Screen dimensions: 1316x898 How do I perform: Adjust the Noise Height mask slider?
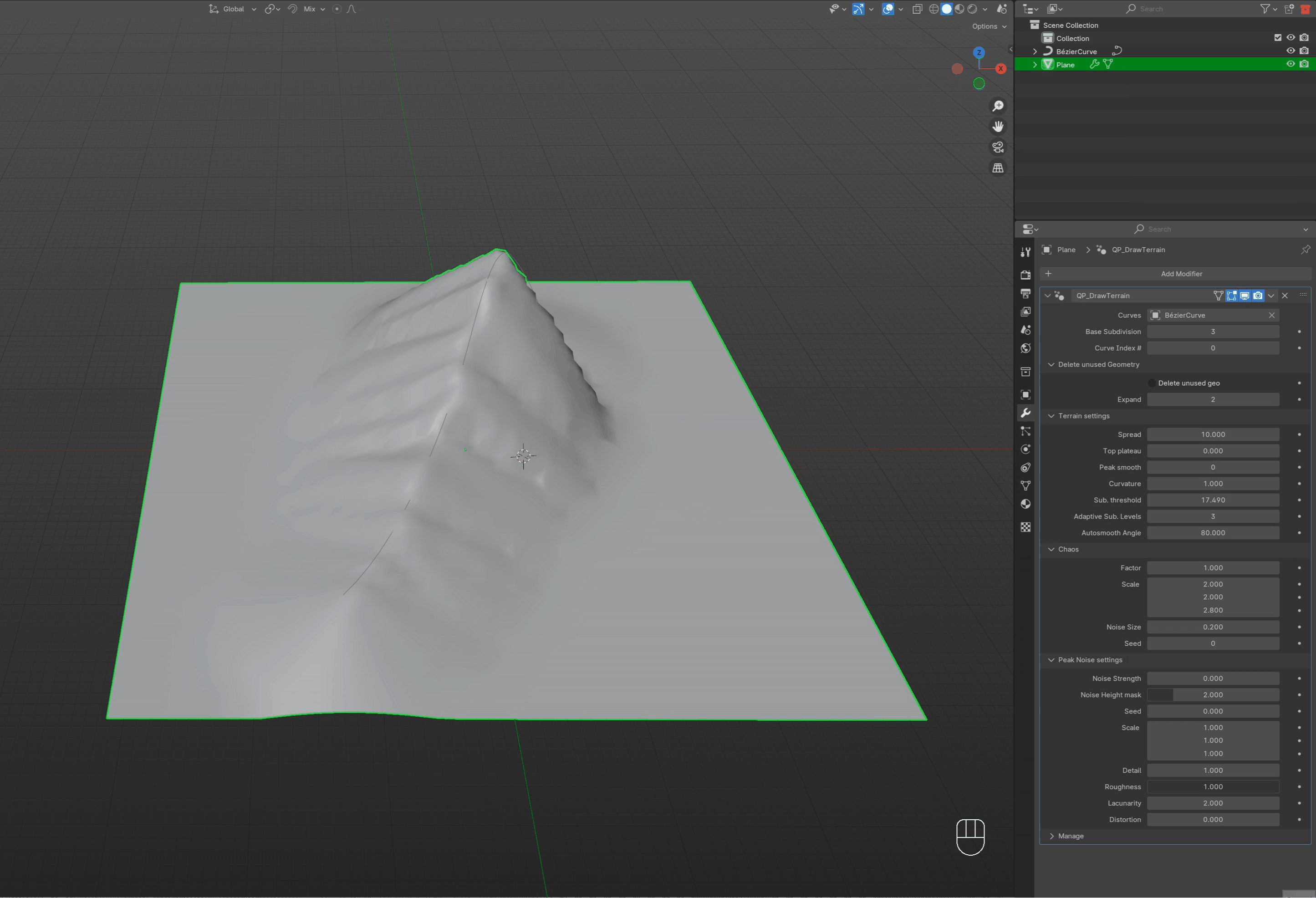tap(1212, 695)
